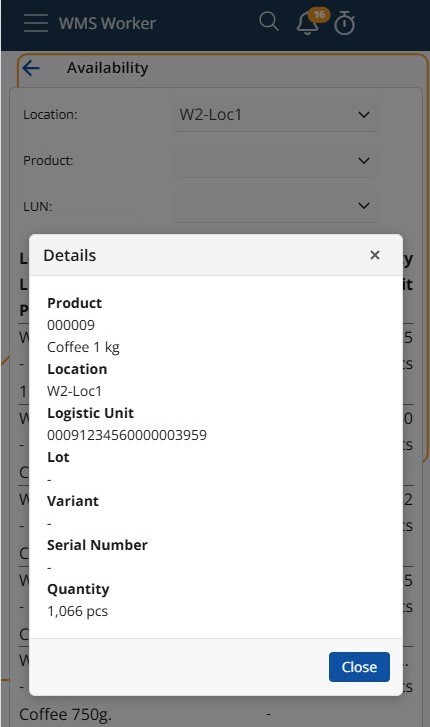
Task: Click the quantity value 1,066 pcs
Action: tap(77, 611)
